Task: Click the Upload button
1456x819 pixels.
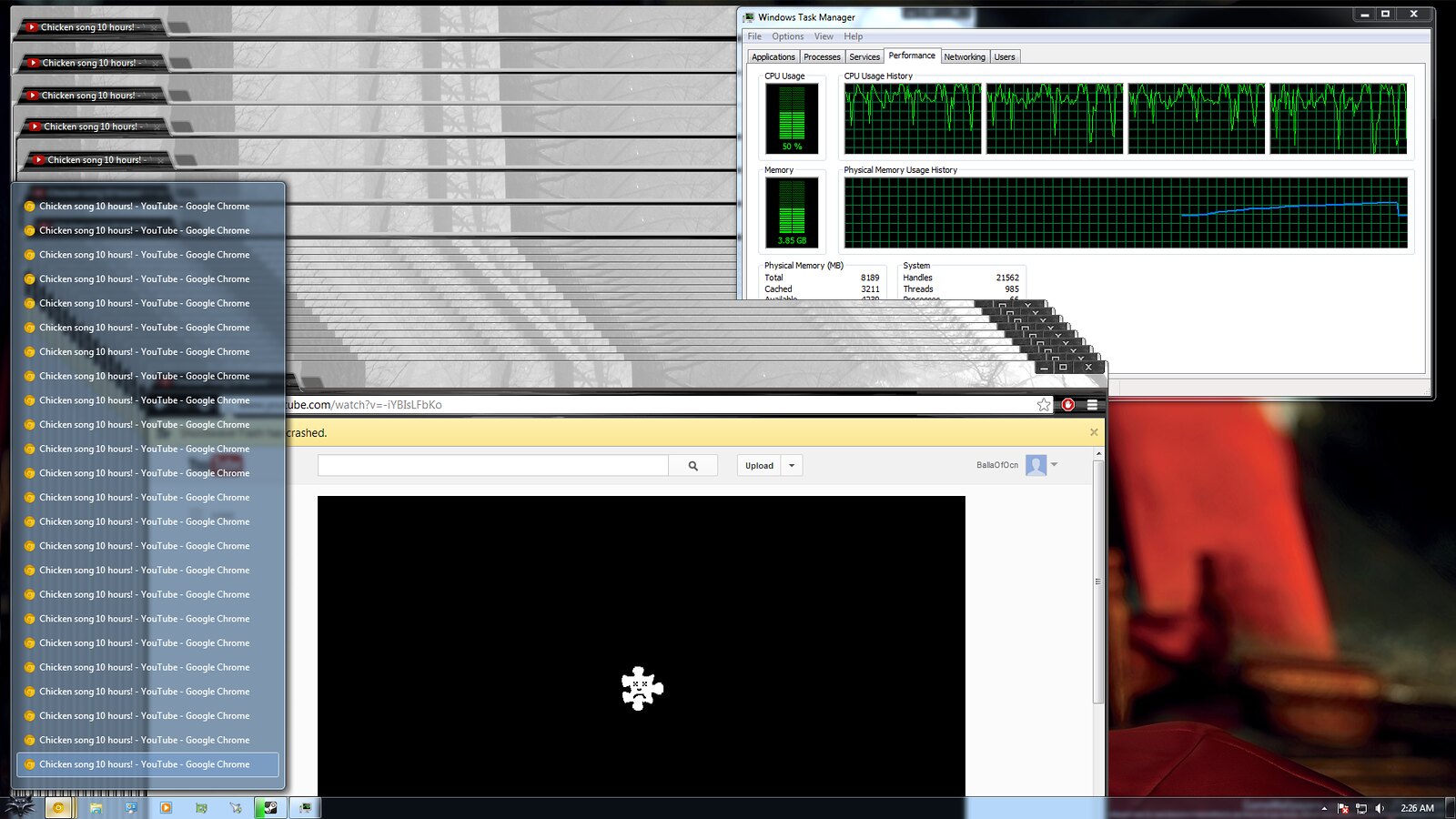Action: pyautogui.click(x=759, y=466)
